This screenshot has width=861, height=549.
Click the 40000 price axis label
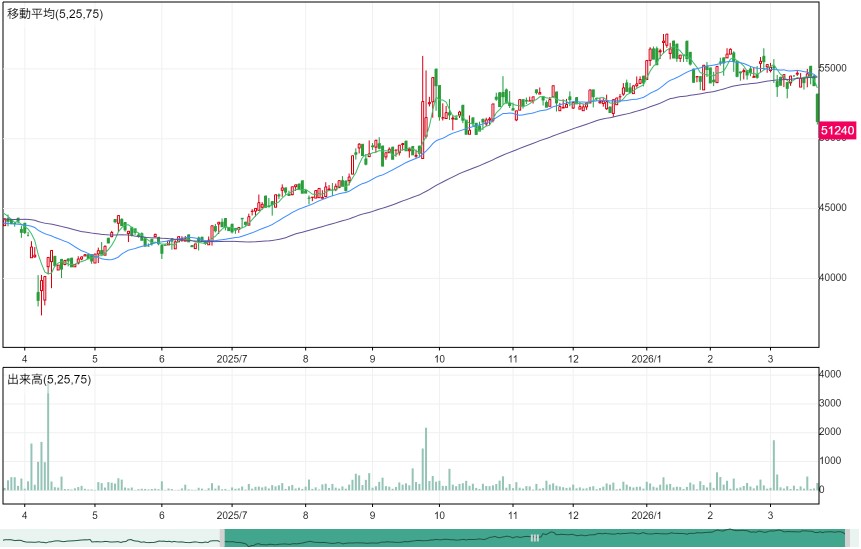coord(833,277)
